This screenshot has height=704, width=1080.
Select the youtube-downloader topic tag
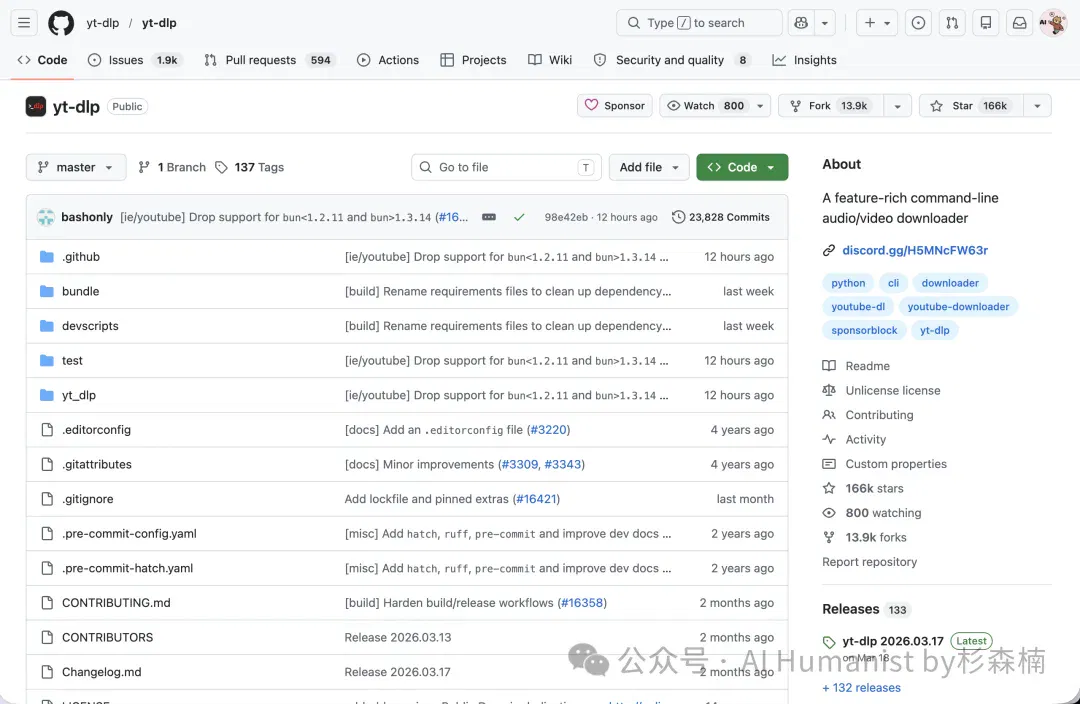click(x=958, y=307)
